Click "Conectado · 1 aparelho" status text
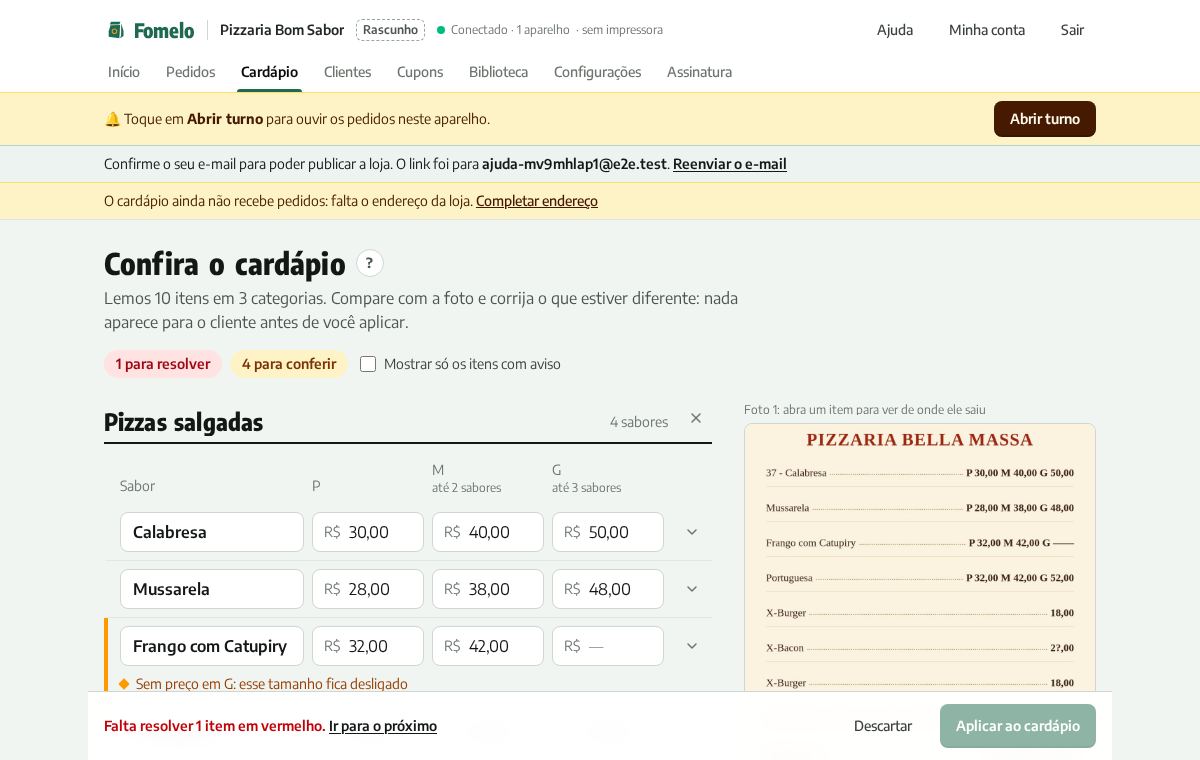 [510, 30]
